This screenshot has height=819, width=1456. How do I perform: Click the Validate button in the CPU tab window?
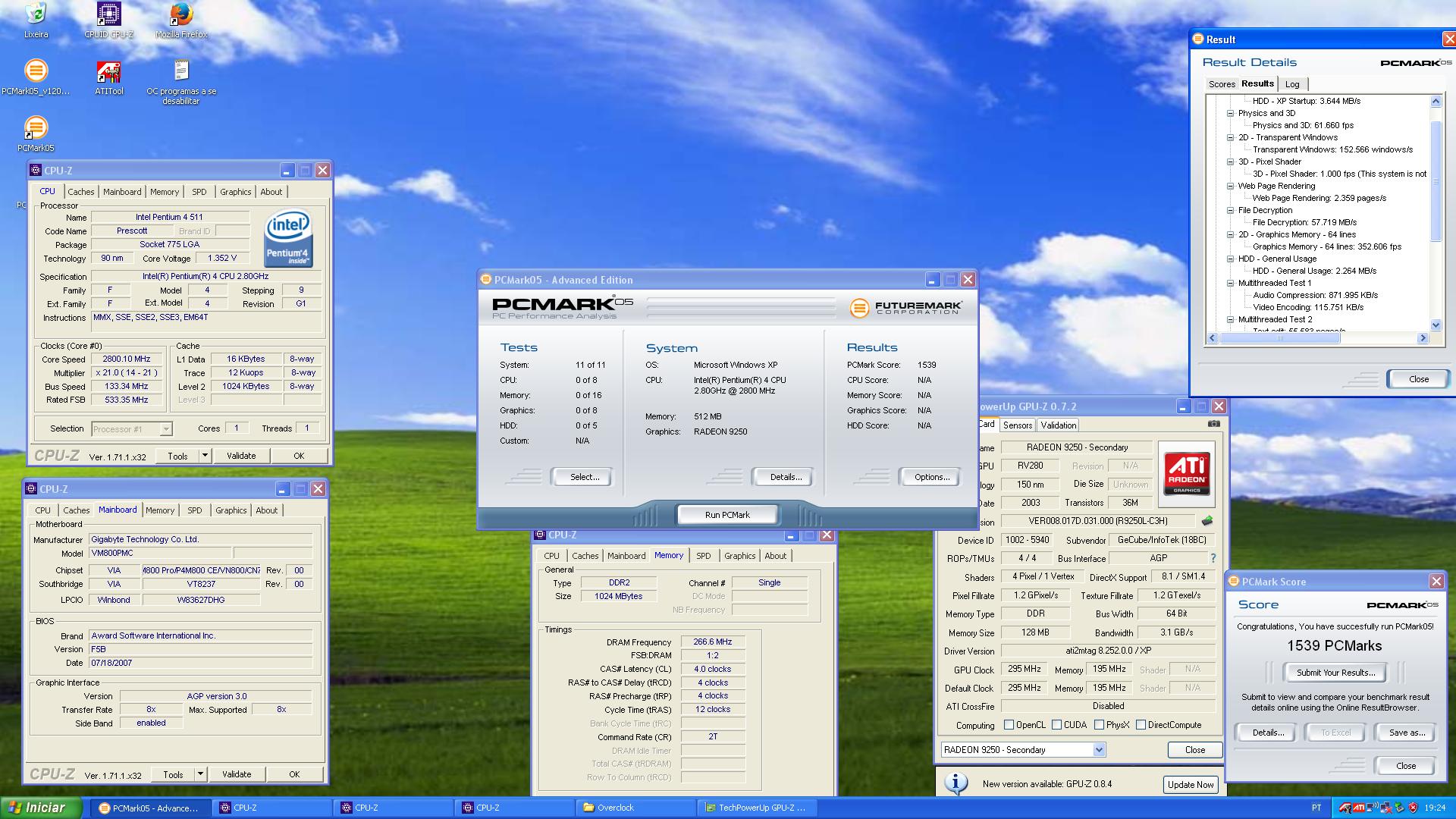point(241,456)
